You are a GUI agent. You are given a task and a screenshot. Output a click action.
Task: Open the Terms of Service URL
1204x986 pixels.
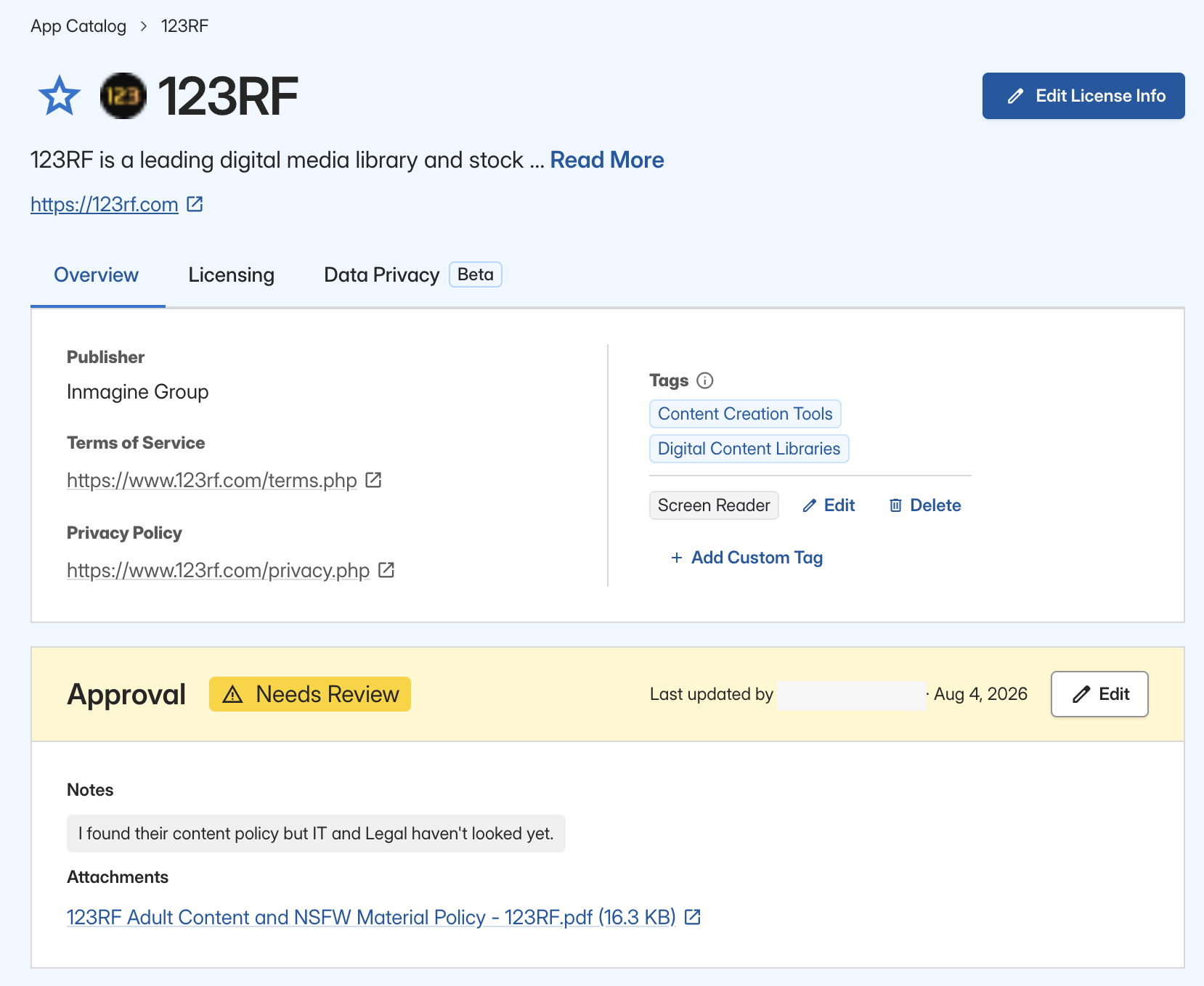point(212,480)
